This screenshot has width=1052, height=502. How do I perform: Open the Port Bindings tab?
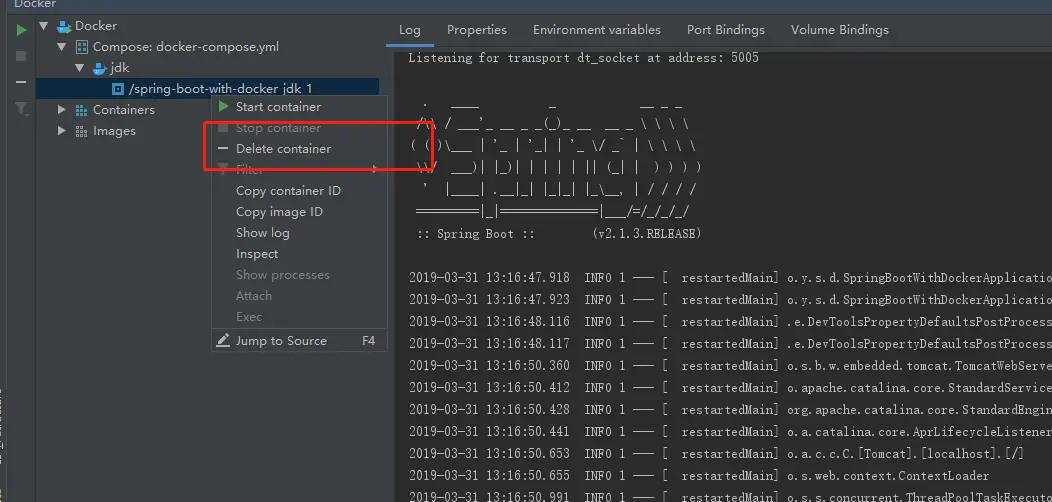(725, 30)
